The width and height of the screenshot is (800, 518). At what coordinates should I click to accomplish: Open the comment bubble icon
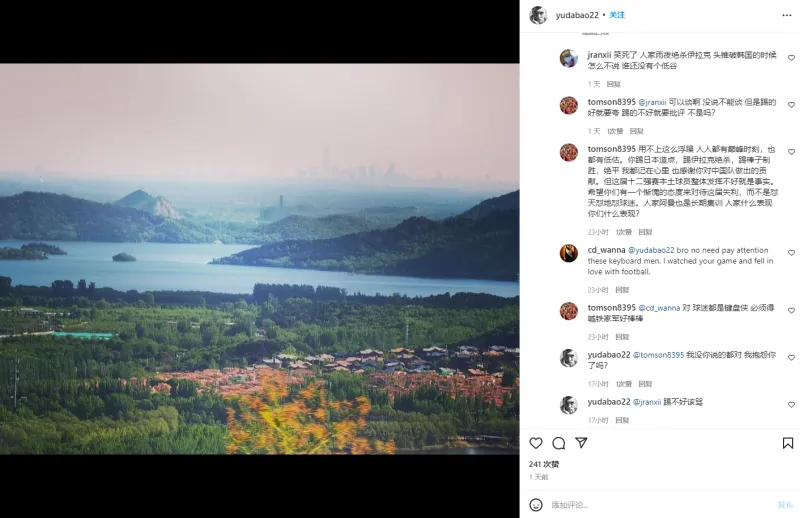tap(559, 443)
